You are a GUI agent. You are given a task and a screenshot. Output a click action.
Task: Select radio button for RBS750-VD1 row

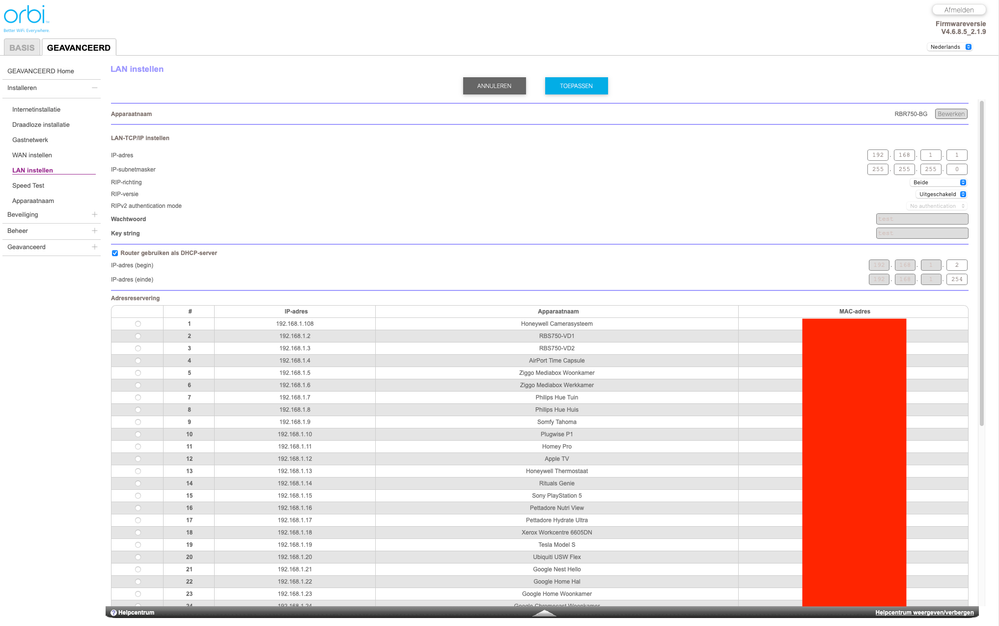tap(138, 336)
